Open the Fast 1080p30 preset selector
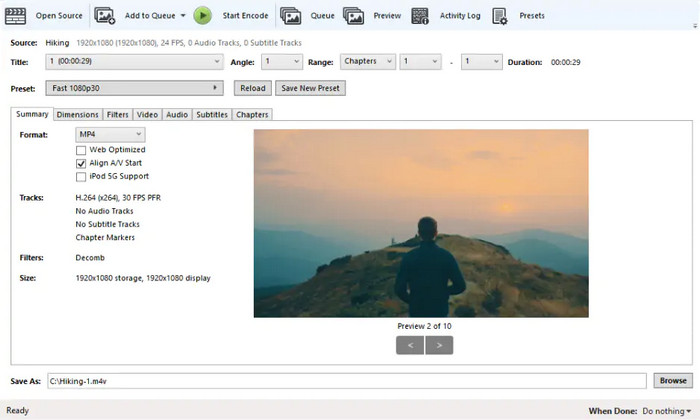This screenshot has width=700, height=420. click(135, 88)
